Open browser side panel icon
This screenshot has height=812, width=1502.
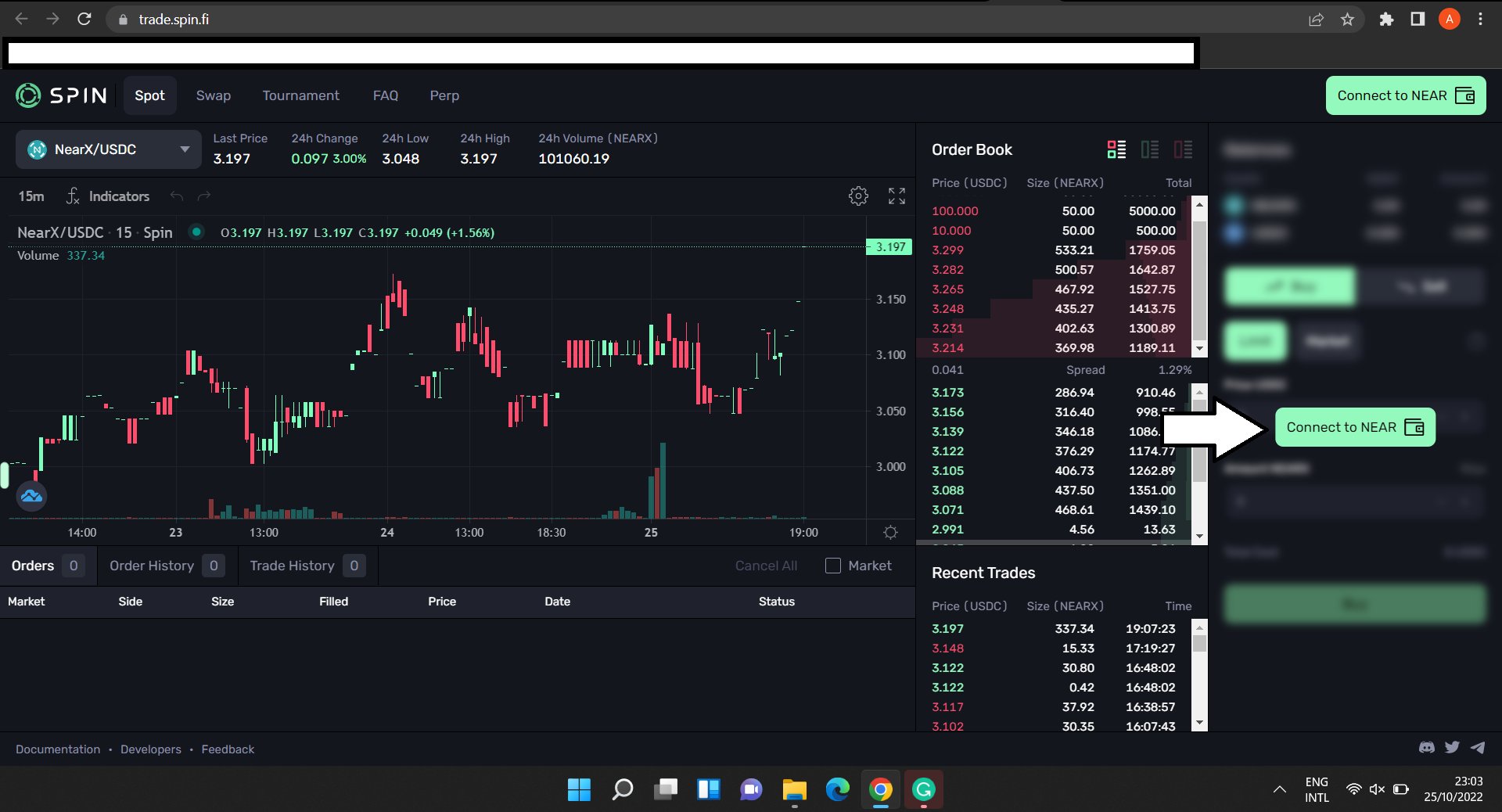(x=1418, y=20)
